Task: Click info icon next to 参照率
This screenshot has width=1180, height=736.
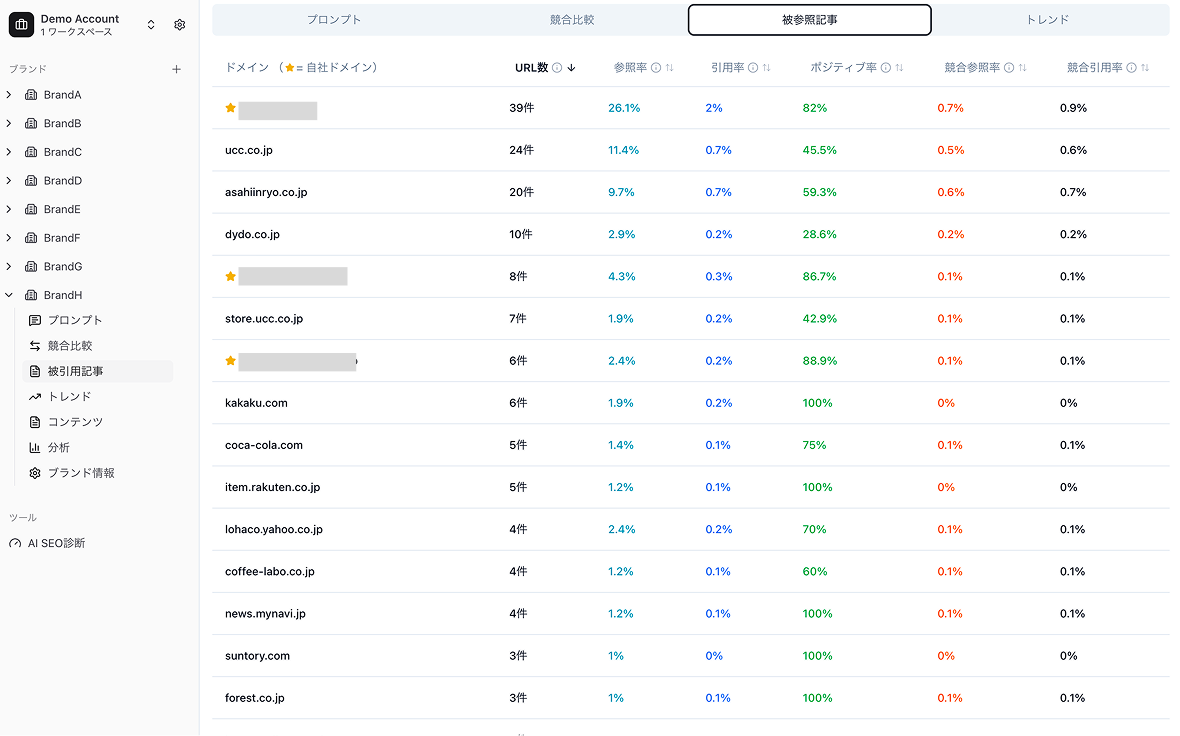Action: click(x=655, y=68)
